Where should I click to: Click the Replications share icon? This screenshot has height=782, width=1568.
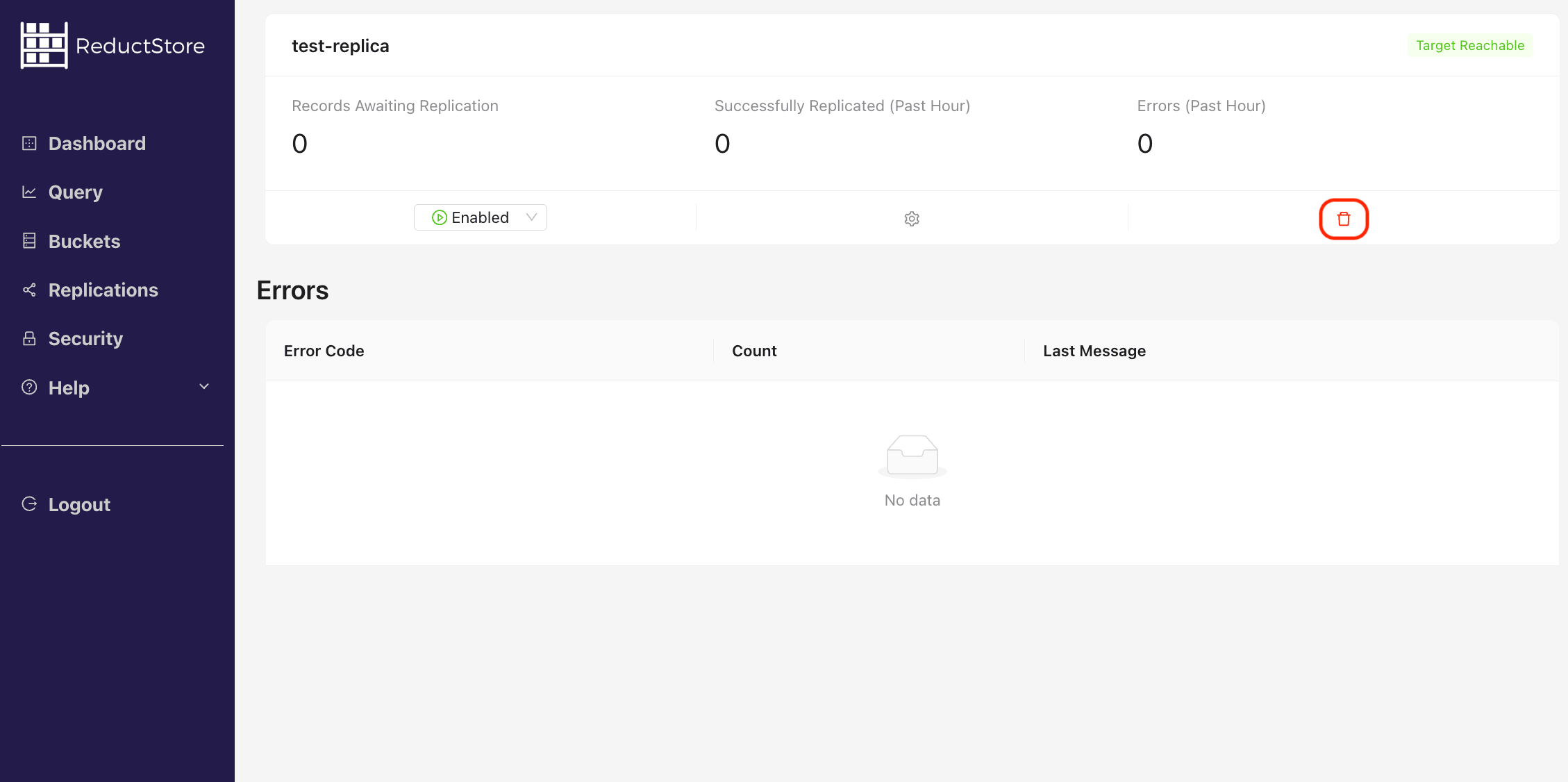(29, 290)
